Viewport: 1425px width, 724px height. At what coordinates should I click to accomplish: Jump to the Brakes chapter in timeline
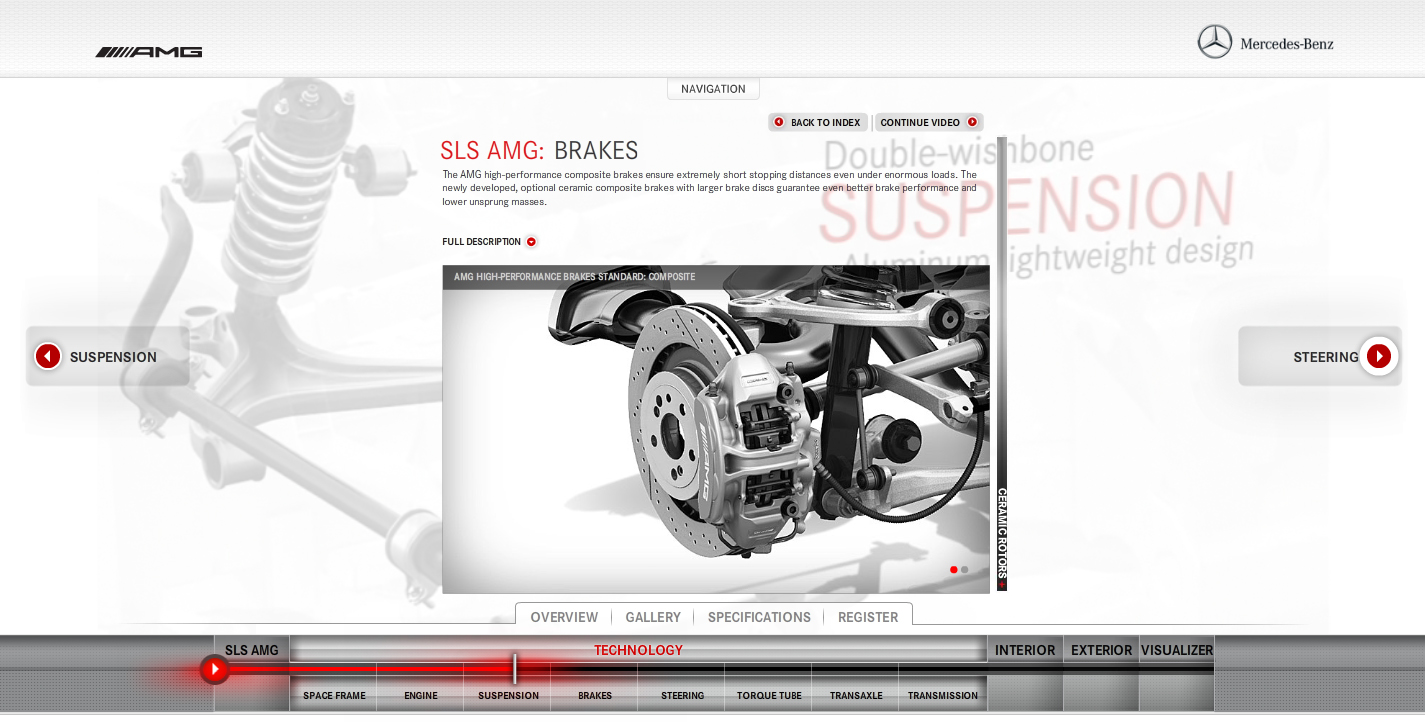coord(595,695)
